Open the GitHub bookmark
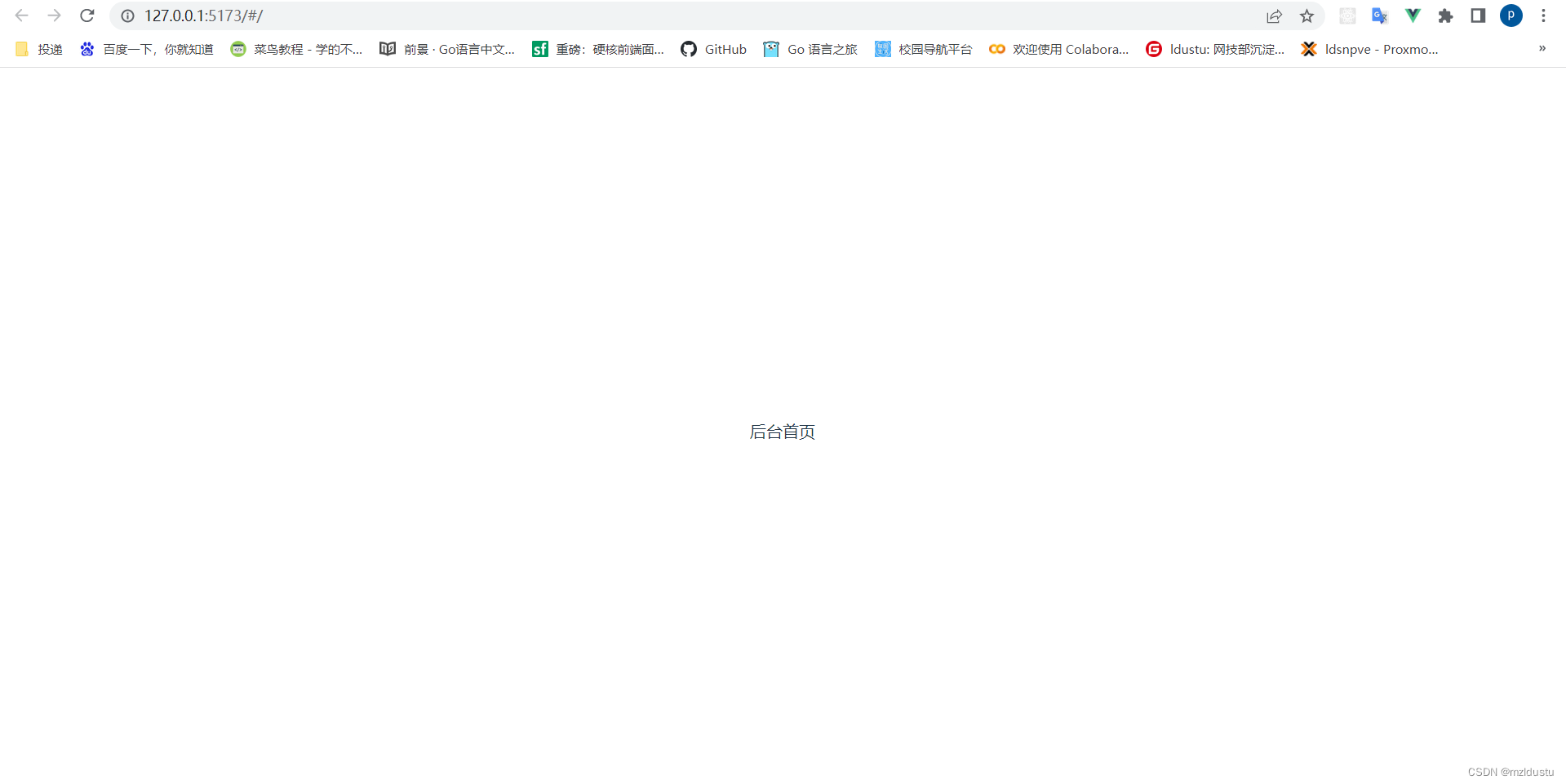Screen dimensions: 1566x784 [713, 49]
